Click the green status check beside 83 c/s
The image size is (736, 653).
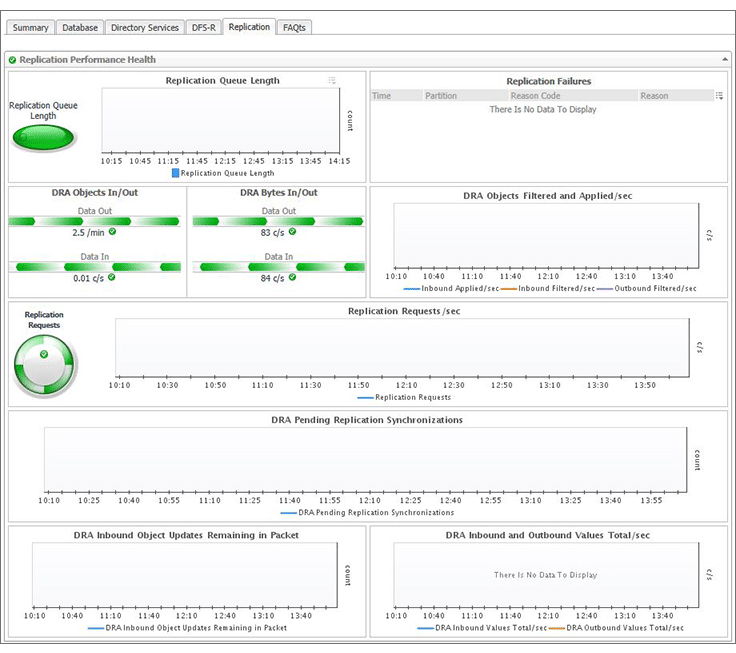pos(292,231)
